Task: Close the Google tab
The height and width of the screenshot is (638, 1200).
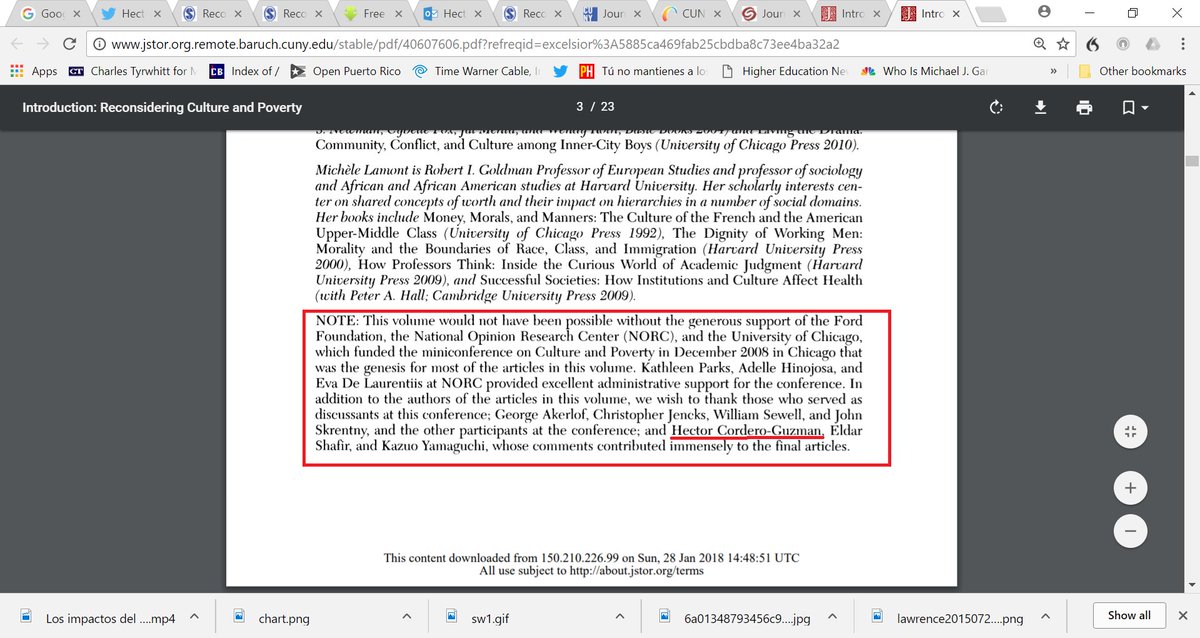Action: (76, 15)
